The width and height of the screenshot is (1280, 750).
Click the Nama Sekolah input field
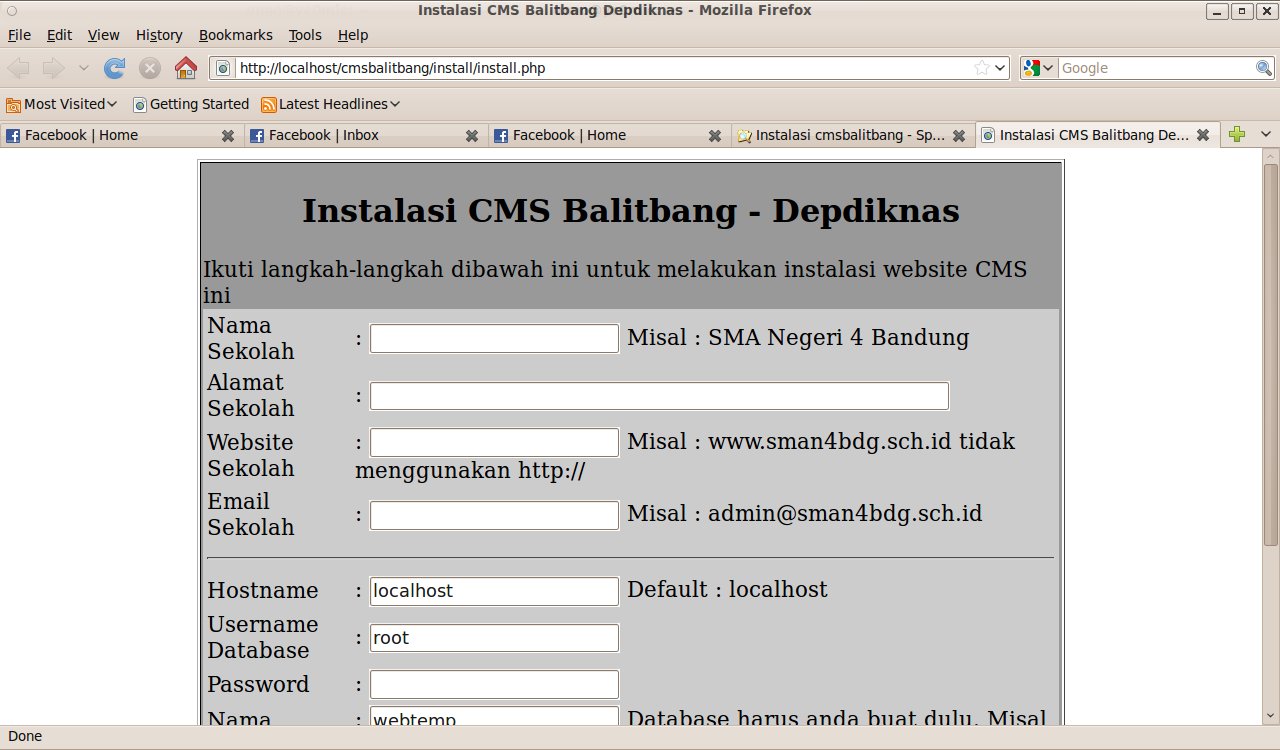pyautogui.click(x=494, y=339)
